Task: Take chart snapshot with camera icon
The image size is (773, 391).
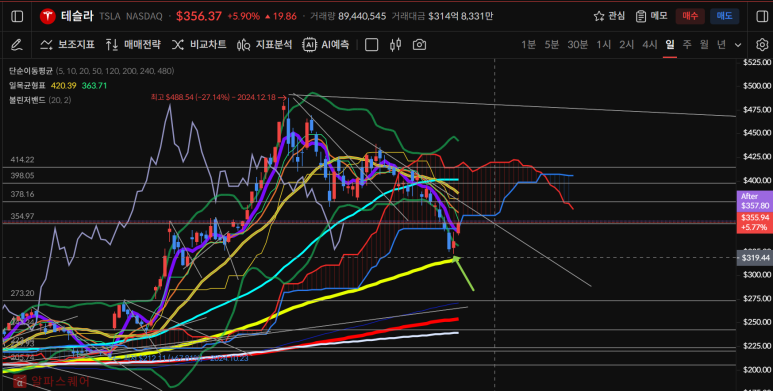Action: [x=419, y=45]
